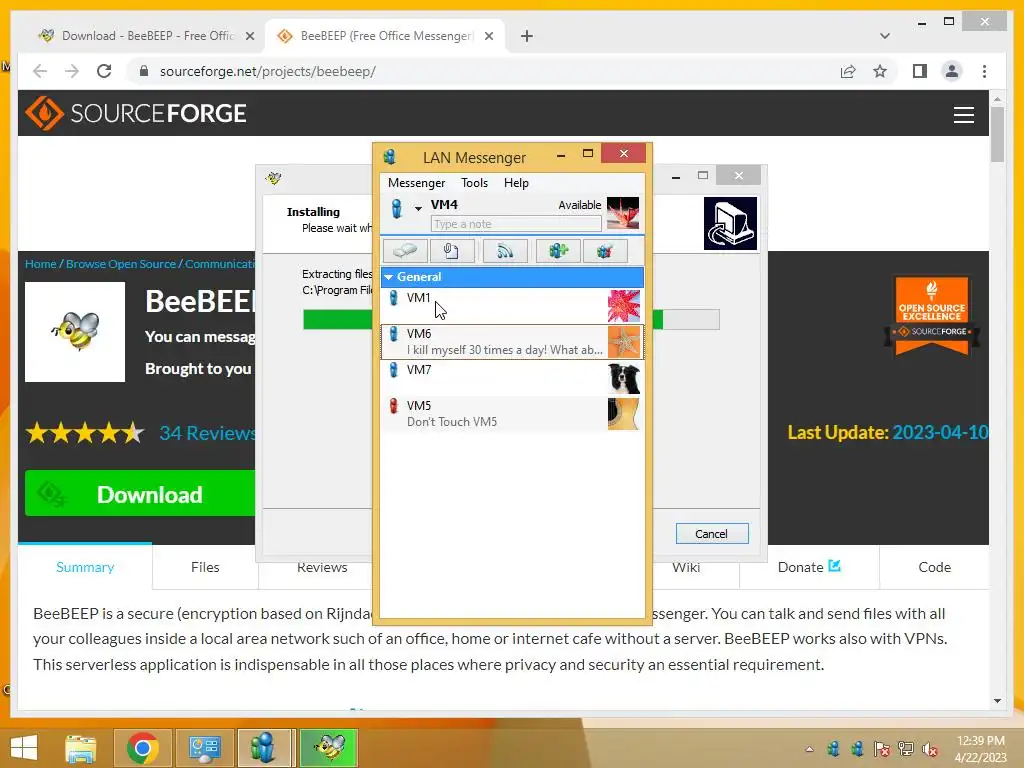Click the address bar showing sourceforge.net/projects/beebeep/
The width and height of the screenshot is (1024, 768).
tap(483, 71)
